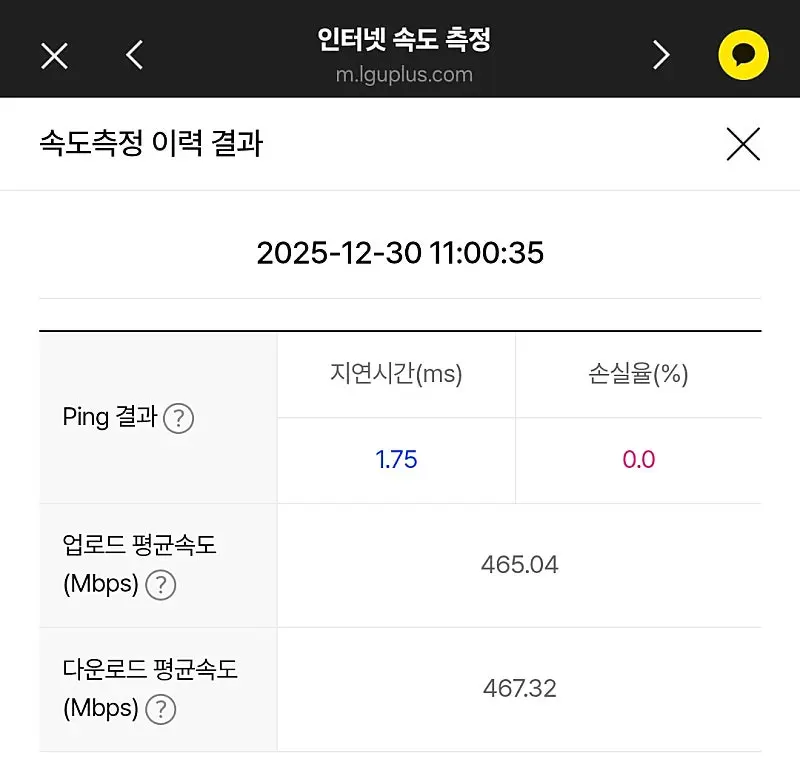Tap the measurement timestamp 2025-12-30 11:00:35
This screenshot has height=782, width=800.
coord(400,252)
